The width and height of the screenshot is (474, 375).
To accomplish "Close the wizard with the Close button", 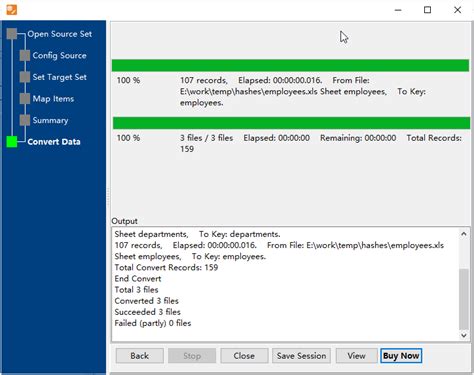I will 244,356.
